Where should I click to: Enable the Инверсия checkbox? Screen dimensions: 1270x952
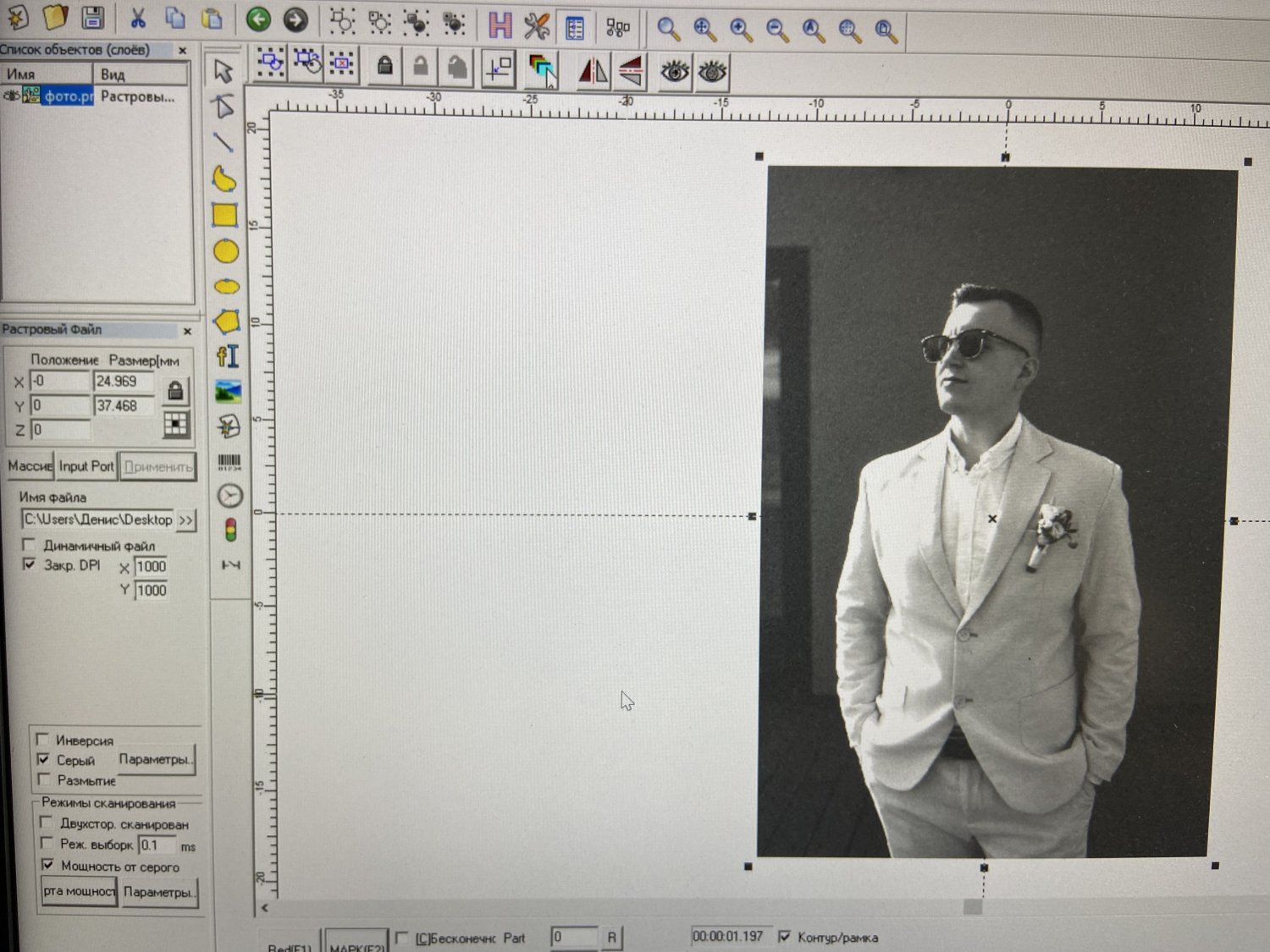[43, 740]
